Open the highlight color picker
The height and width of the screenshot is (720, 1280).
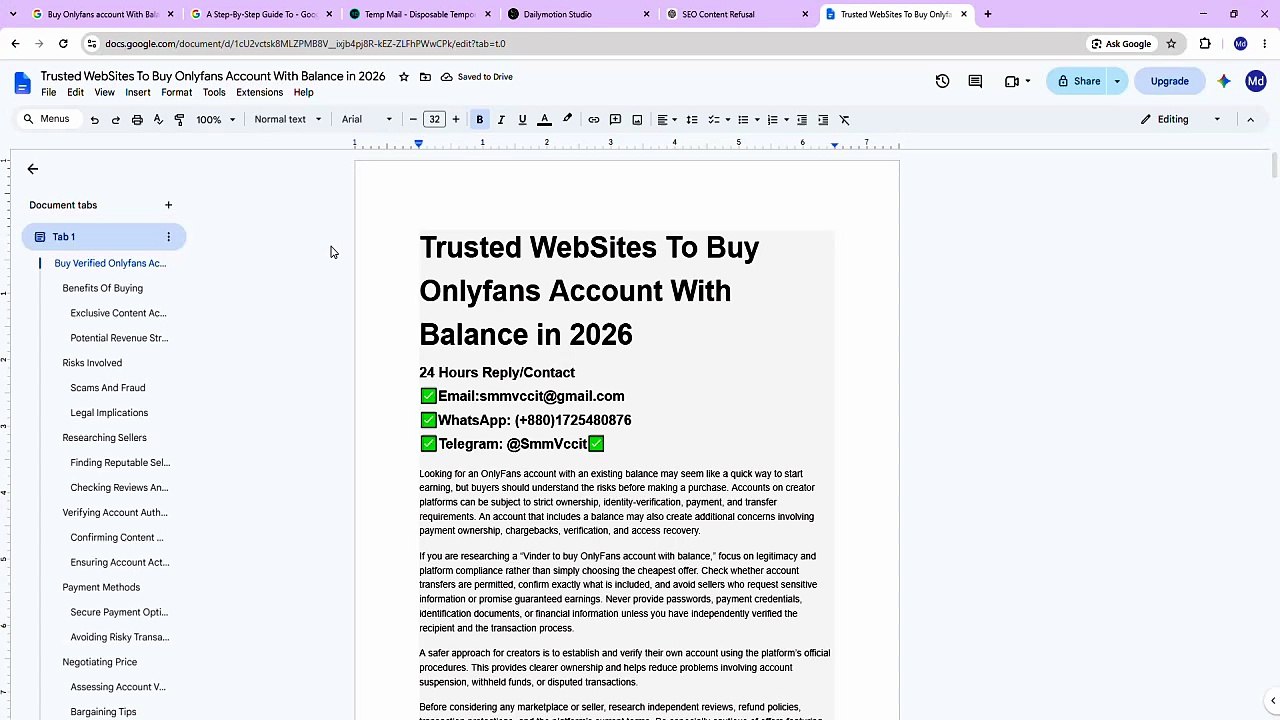(x=567, y=120)
